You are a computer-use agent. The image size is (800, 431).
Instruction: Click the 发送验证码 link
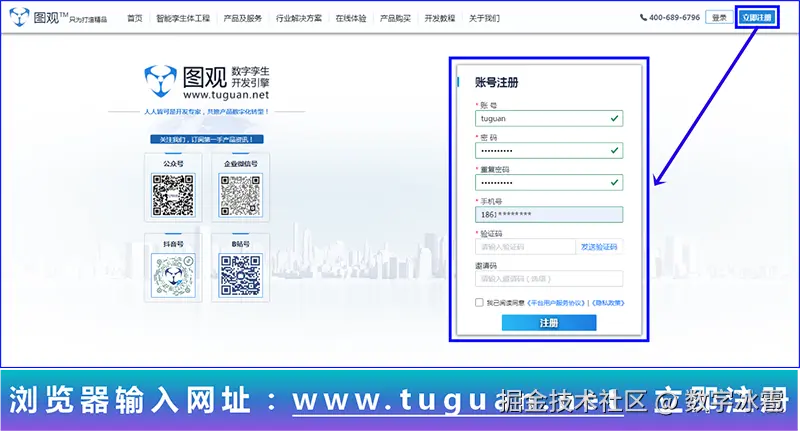pos(599,247)
